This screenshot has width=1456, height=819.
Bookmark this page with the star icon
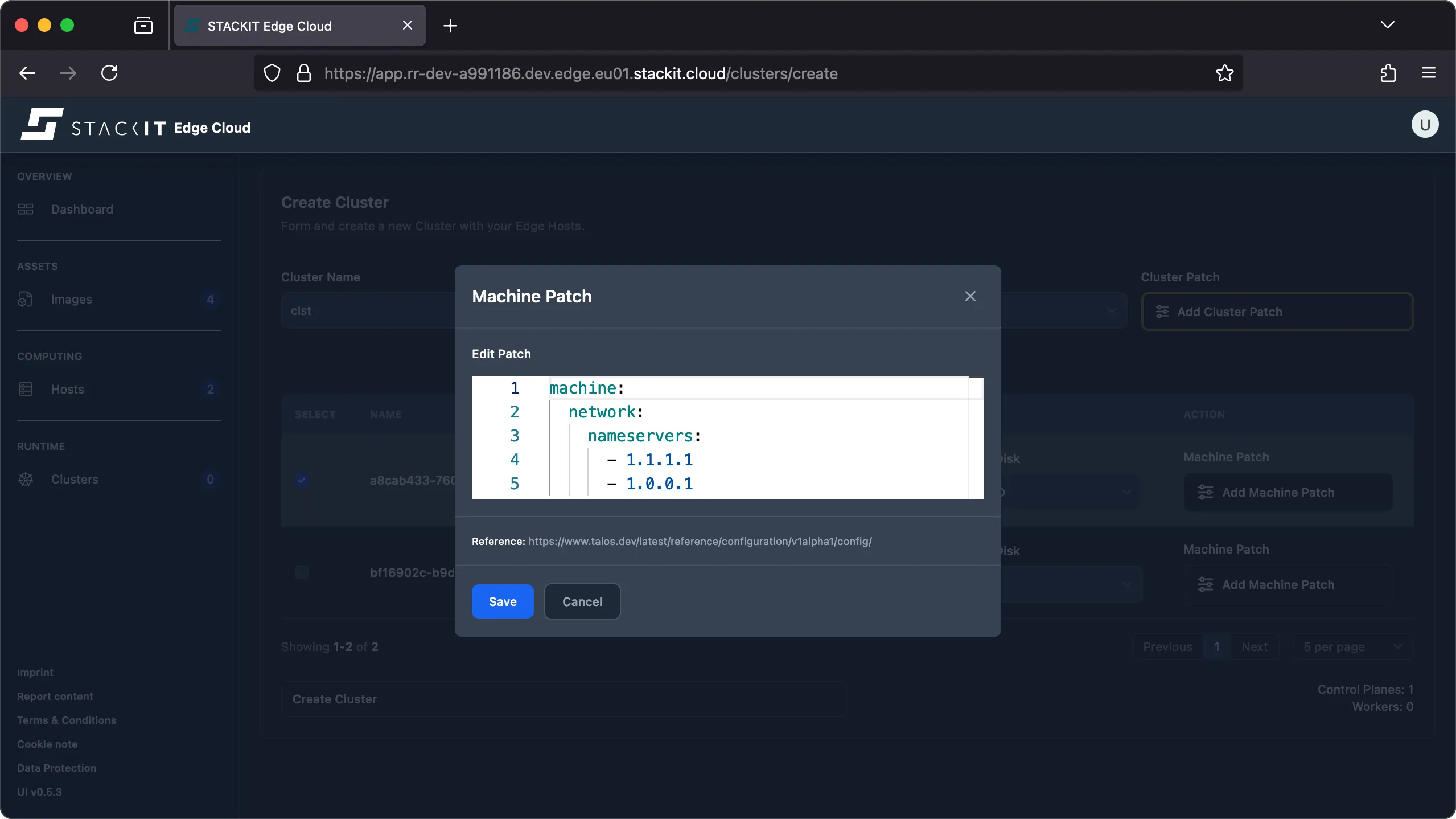coord(1224,73)
